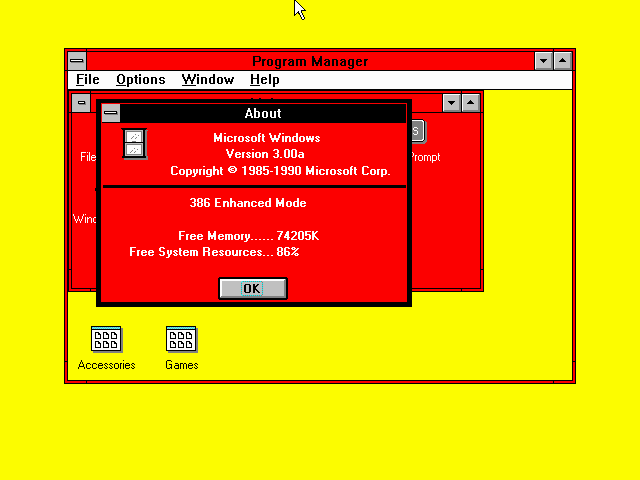Click the 'Microsoft Windows' heading text
The image size is (640, 480).
pyautogui.click(x=267, y=138)
